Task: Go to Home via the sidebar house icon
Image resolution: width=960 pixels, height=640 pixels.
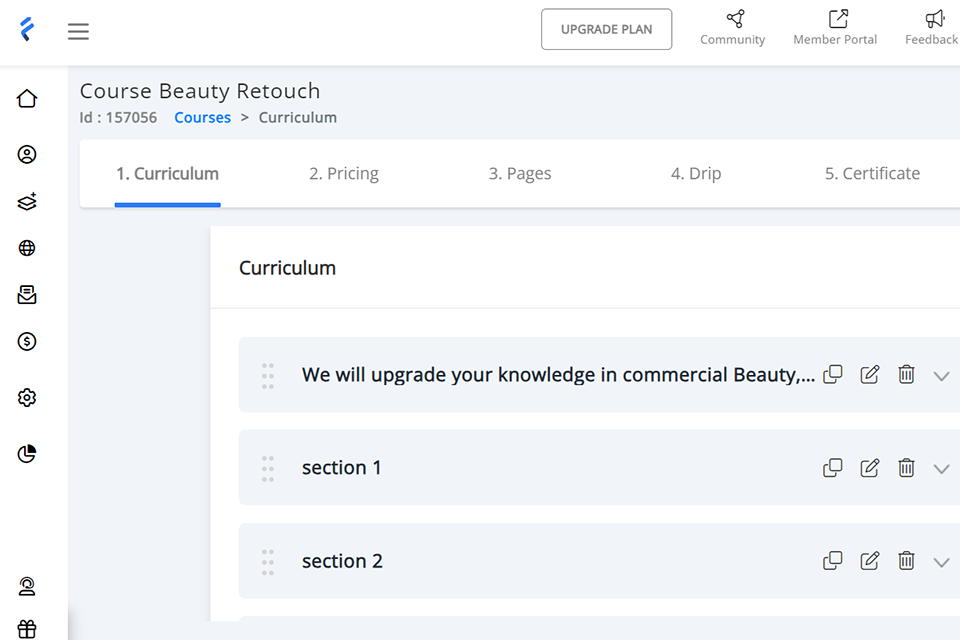Action: click(27, 98)
